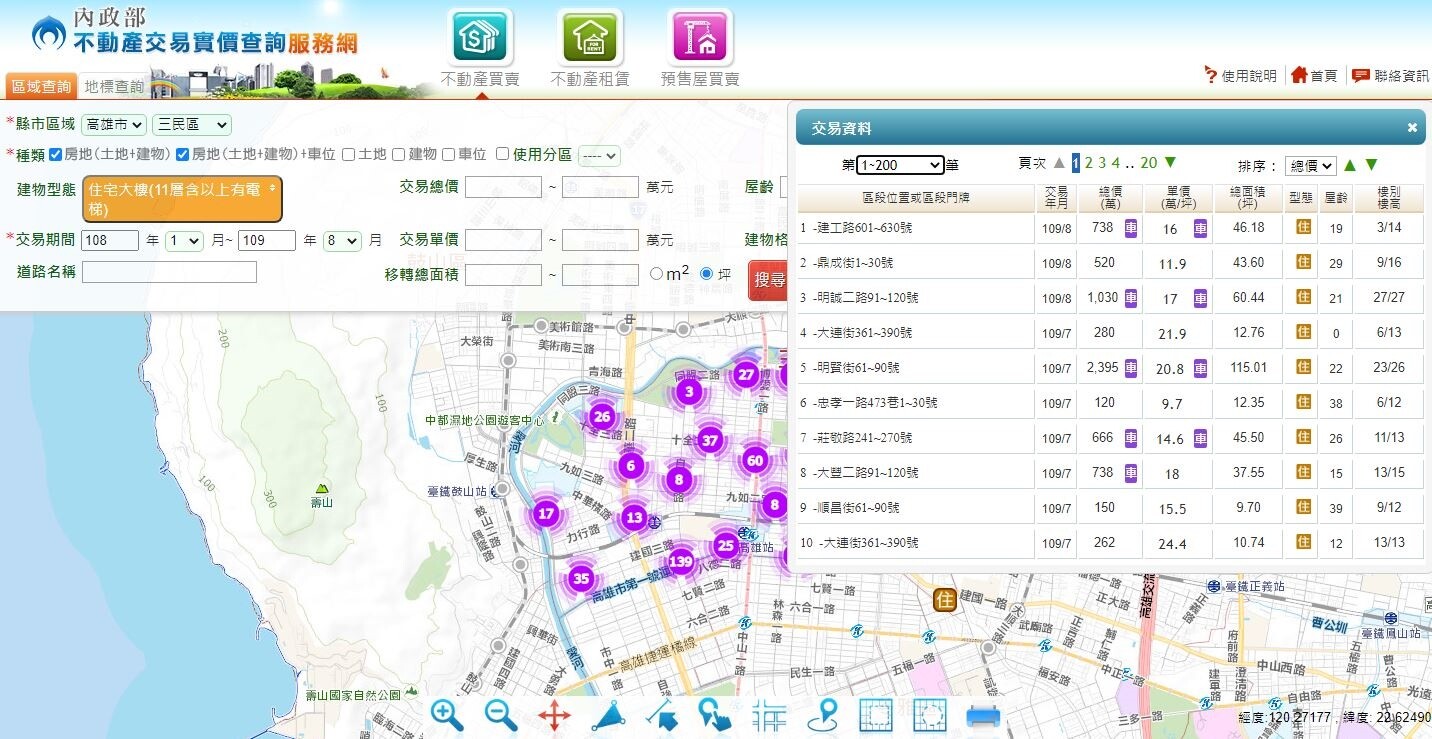Select the circular area selection tool
The image size is (1432, 739).
pos(930,715)
